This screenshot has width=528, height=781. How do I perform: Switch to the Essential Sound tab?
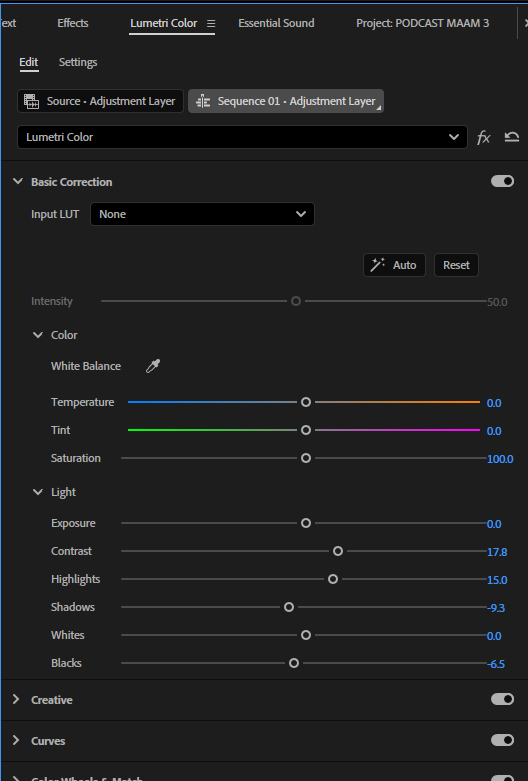[276, 23]
